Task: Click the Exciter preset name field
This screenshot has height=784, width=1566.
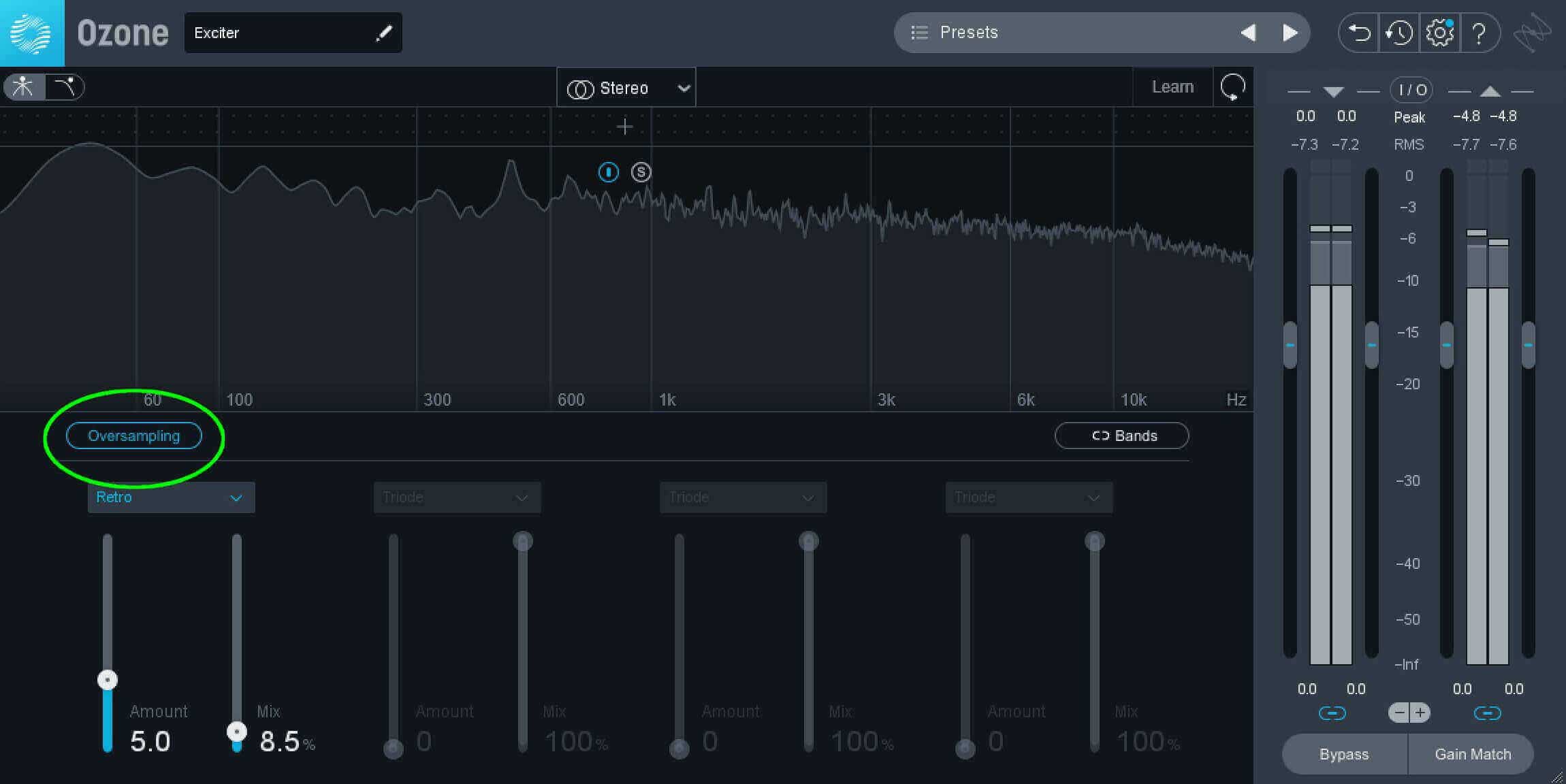Action: tap(293, 33)
